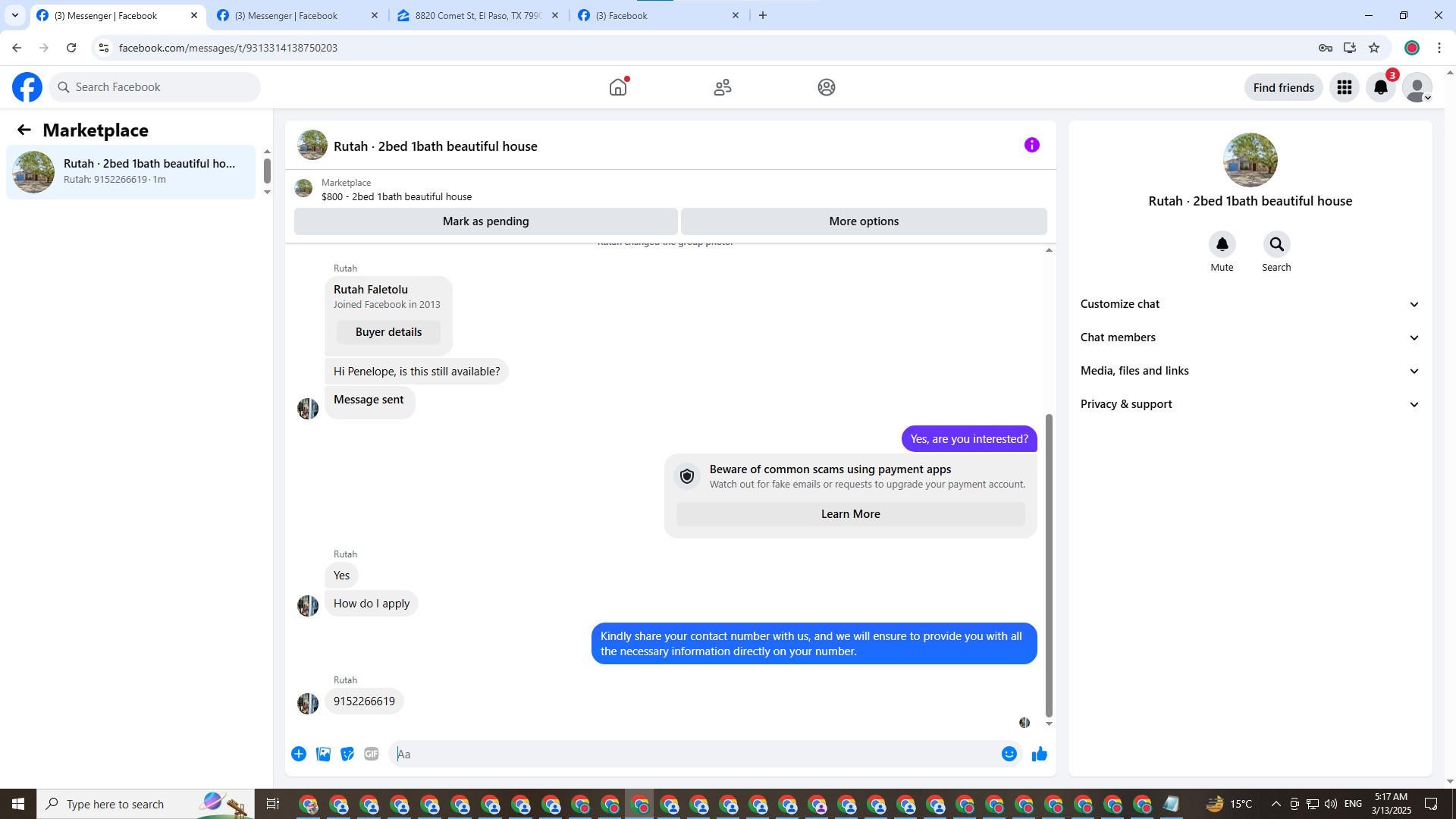Image resolution: width=1456 pixels, height=819 pixels.
Task: Switch to the 8820 Comet St tab
Action: (478, 15)
